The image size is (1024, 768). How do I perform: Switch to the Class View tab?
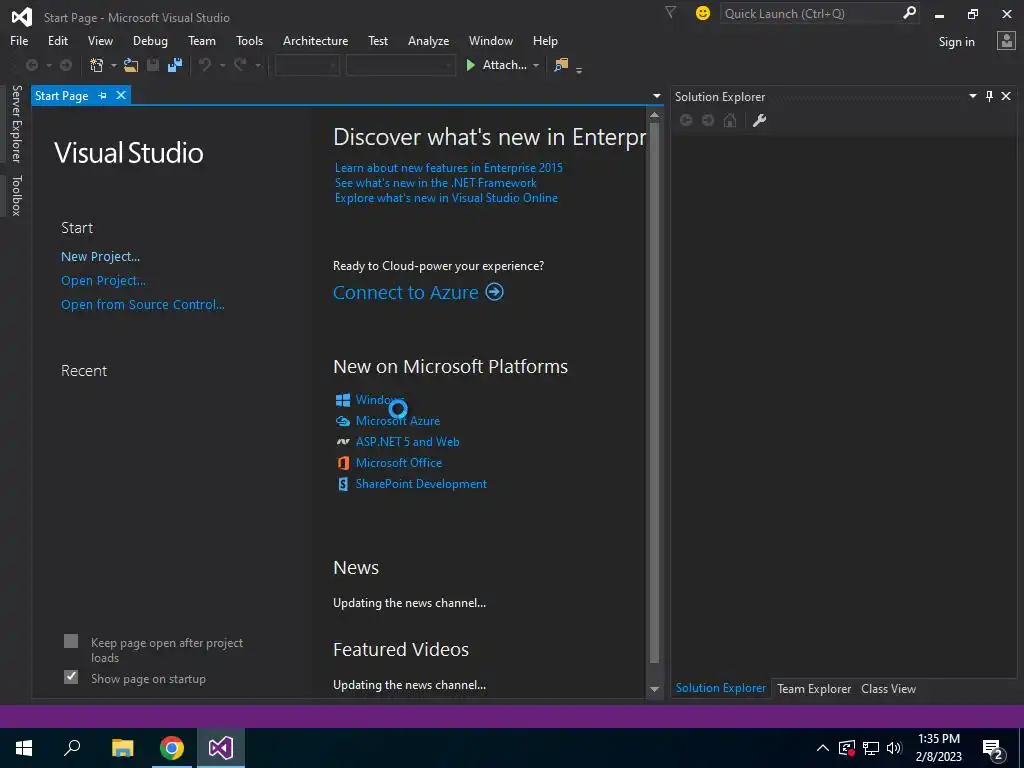[x=888, y=688]
